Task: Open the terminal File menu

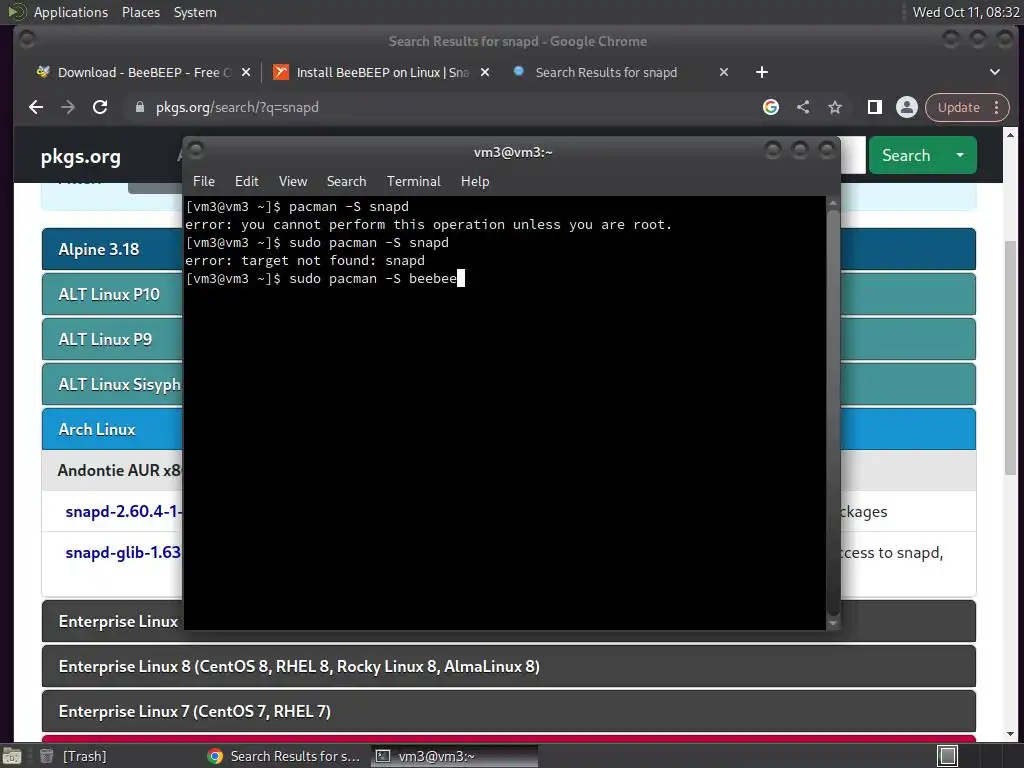Action: (204, 182)
